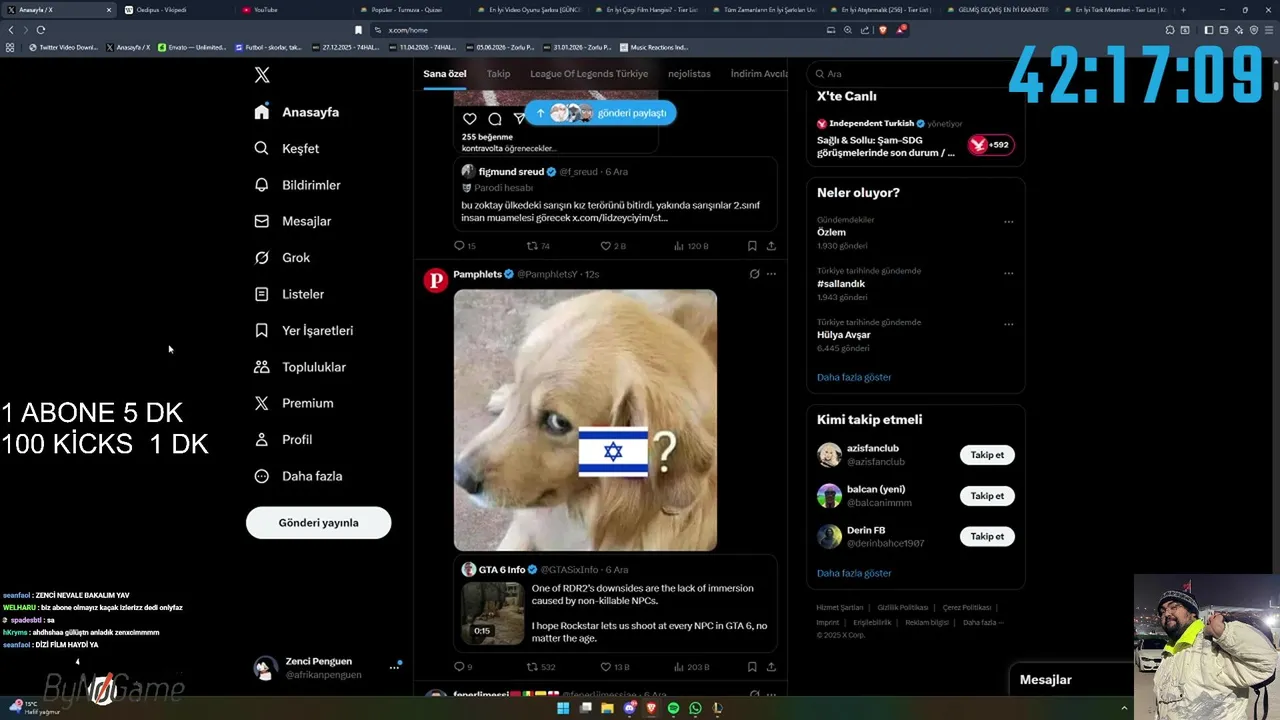Switch to İndirim Avcıları tab
The image size is (1280, 720).
coord(759,74)
